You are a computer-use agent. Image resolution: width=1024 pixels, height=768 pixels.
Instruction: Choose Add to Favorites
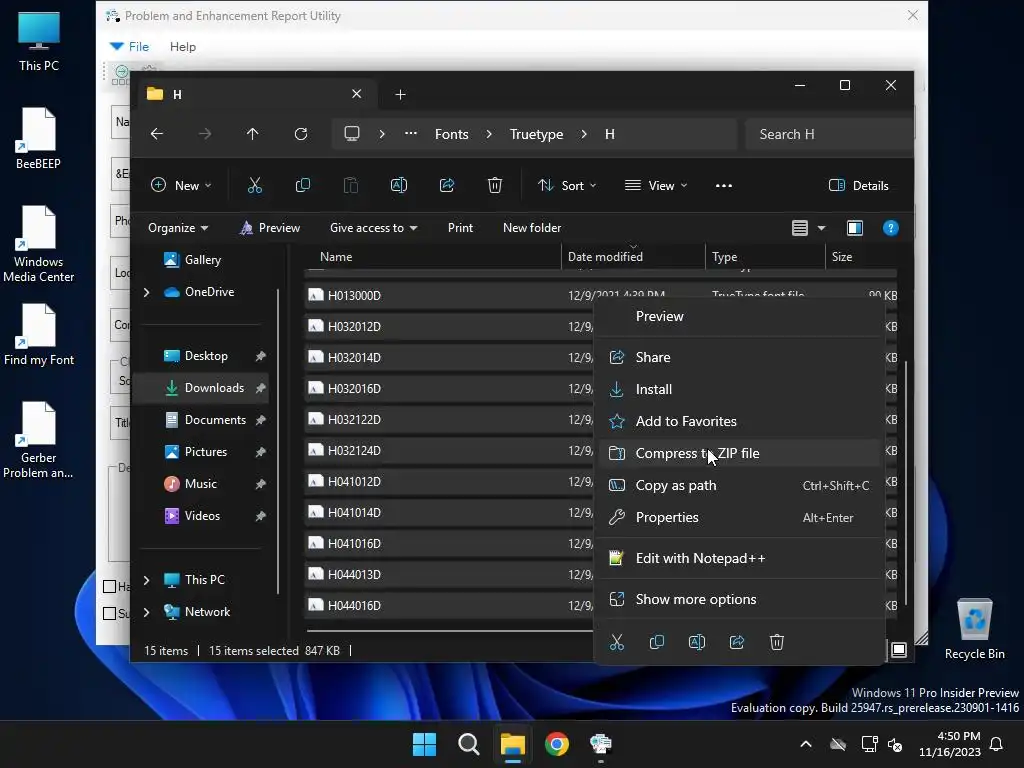739,421
